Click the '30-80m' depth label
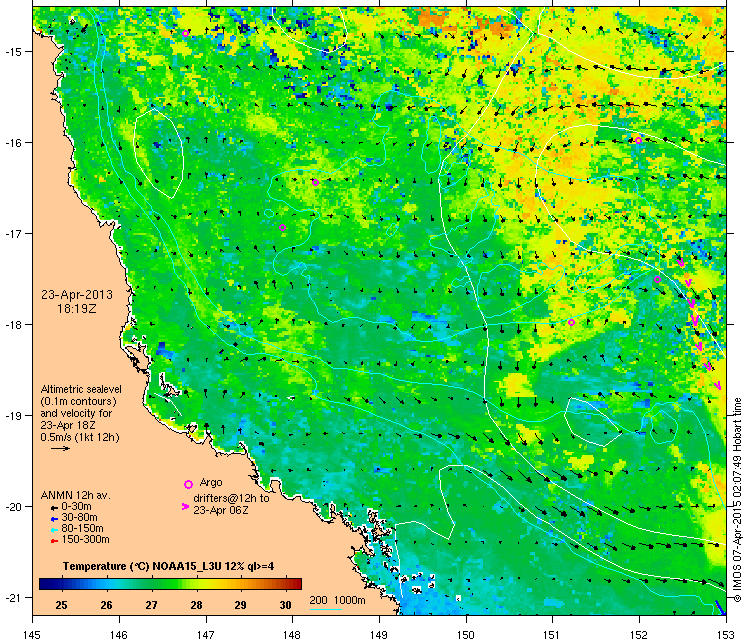The height and width of the screenshot is (640, 750). (x=79, y=518)
